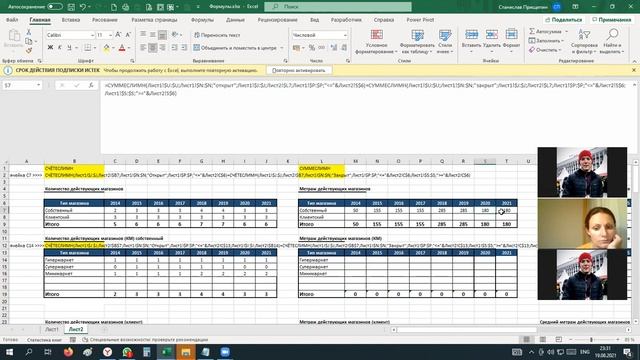Open the Zoom taskbar icon

click(x=225, y=352)
